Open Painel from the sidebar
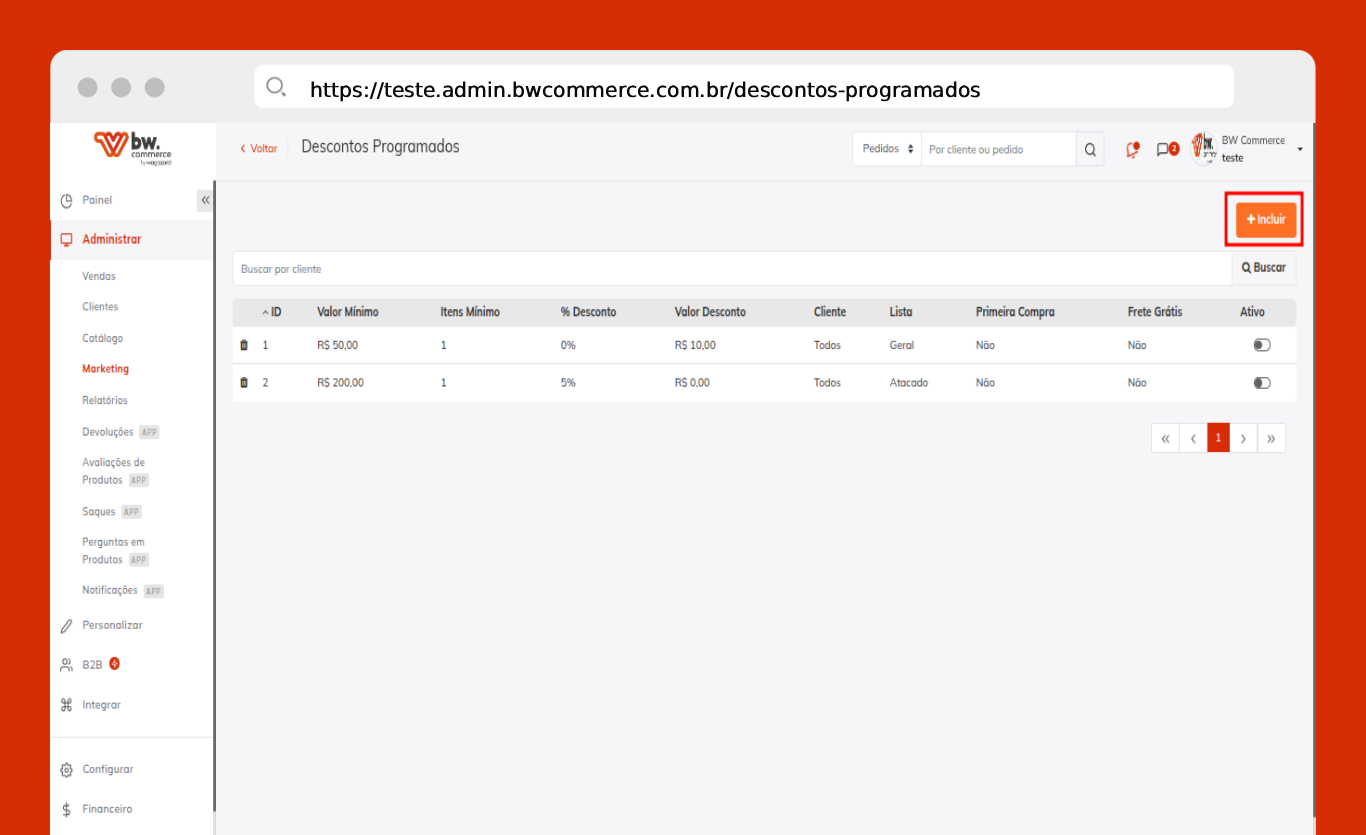 (97, 200)
